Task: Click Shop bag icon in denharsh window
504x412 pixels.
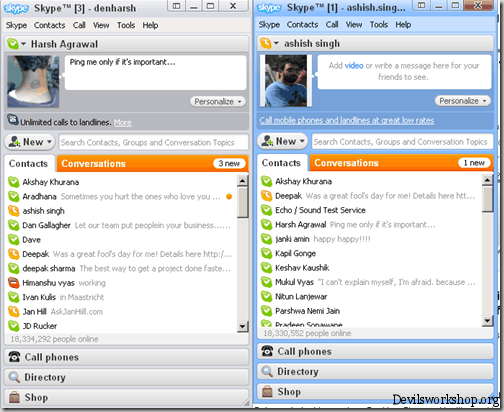Action: (x=14, y=397)
